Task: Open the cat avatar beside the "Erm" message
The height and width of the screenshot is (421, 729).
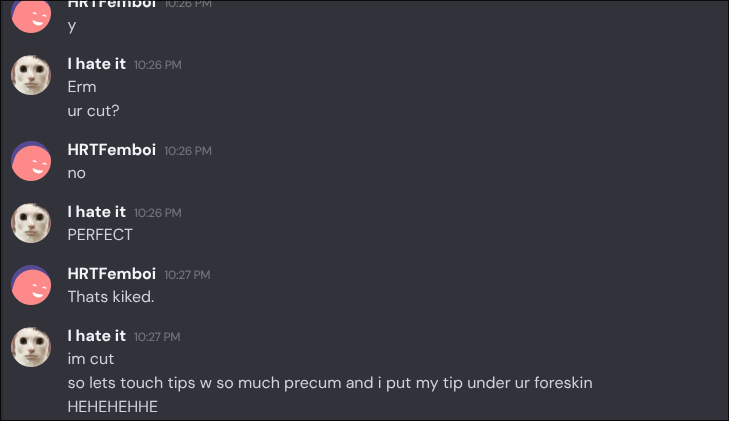Action: coord(31,74)
